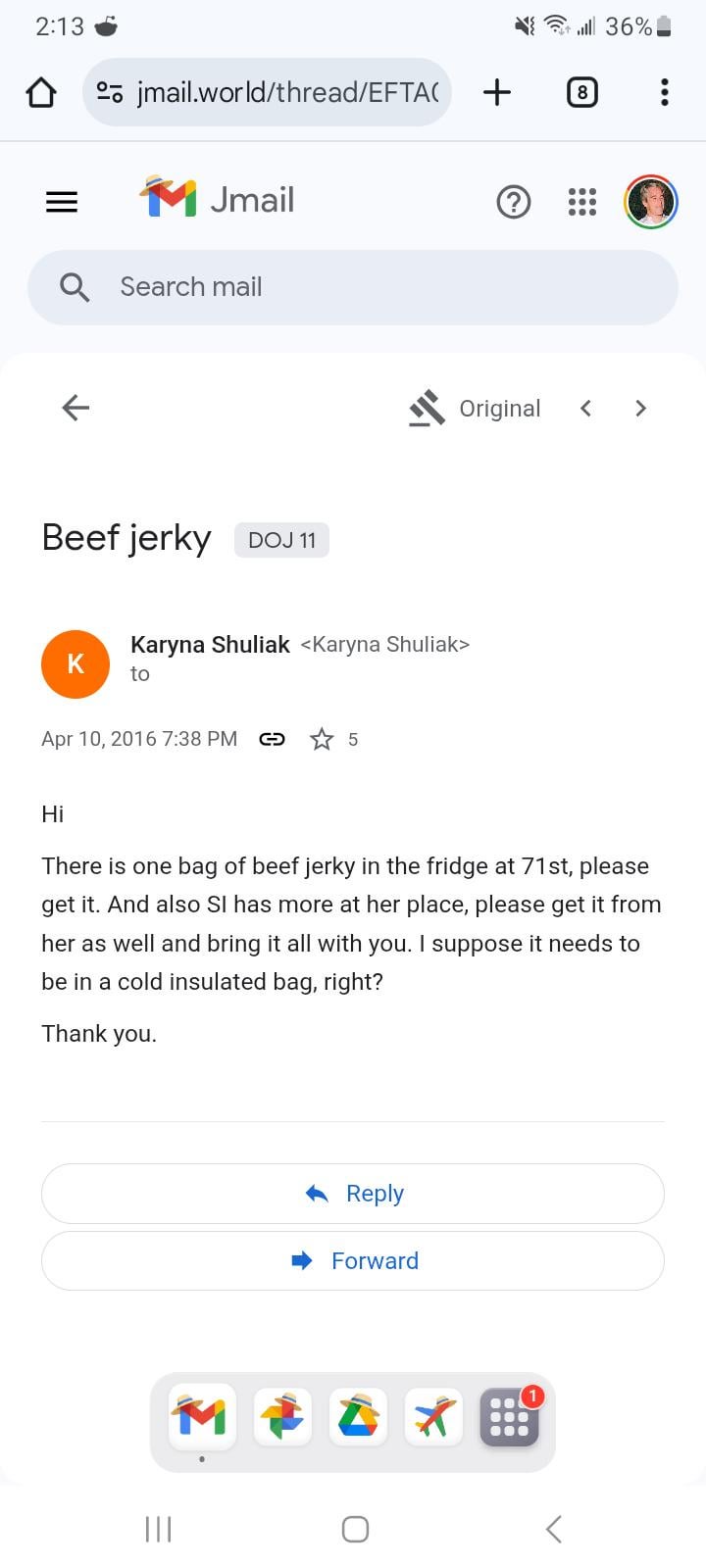This screenshot has width=706, height=1568.
Task: Open browser three-dot overflow menu
Action: [x=664, y=92]
